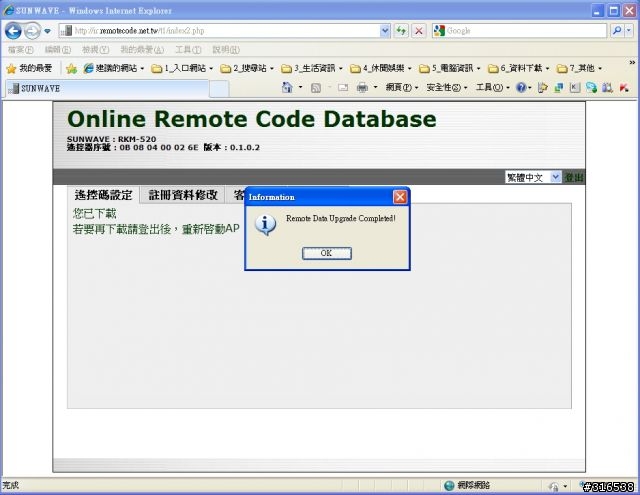This screenshot has height=495, width=640.
Task: Open a new blank browser tab
Action: pyautogui.click(x=219, y=89)
